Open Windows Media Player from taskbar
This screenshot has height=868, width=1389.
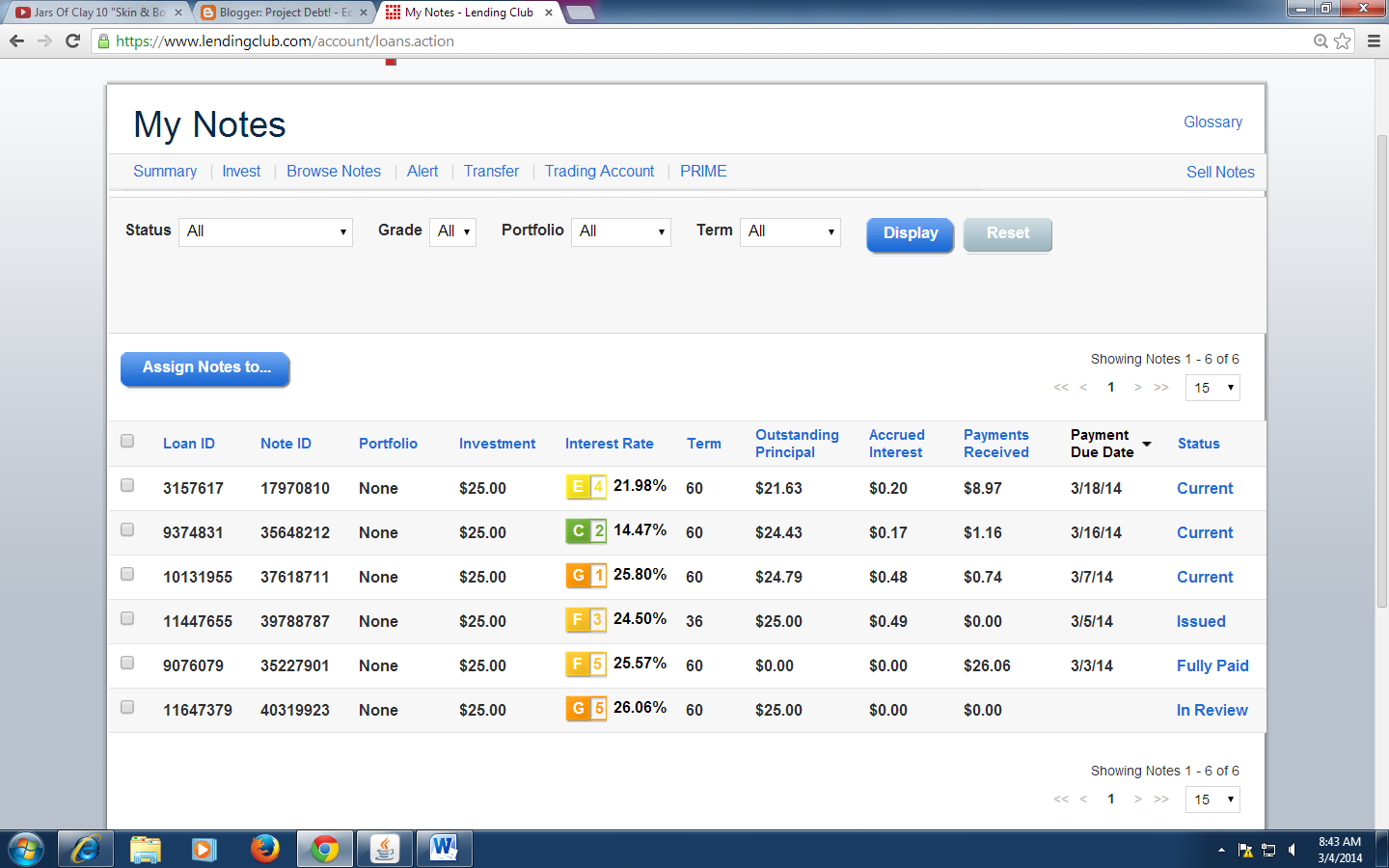pos(204,850)
